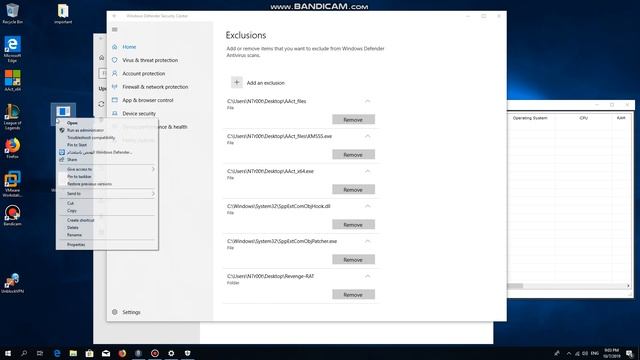Choose Share in the context menu
Image resolution: width=640 pixels, height=360 pixels.
tap(107, 160)
